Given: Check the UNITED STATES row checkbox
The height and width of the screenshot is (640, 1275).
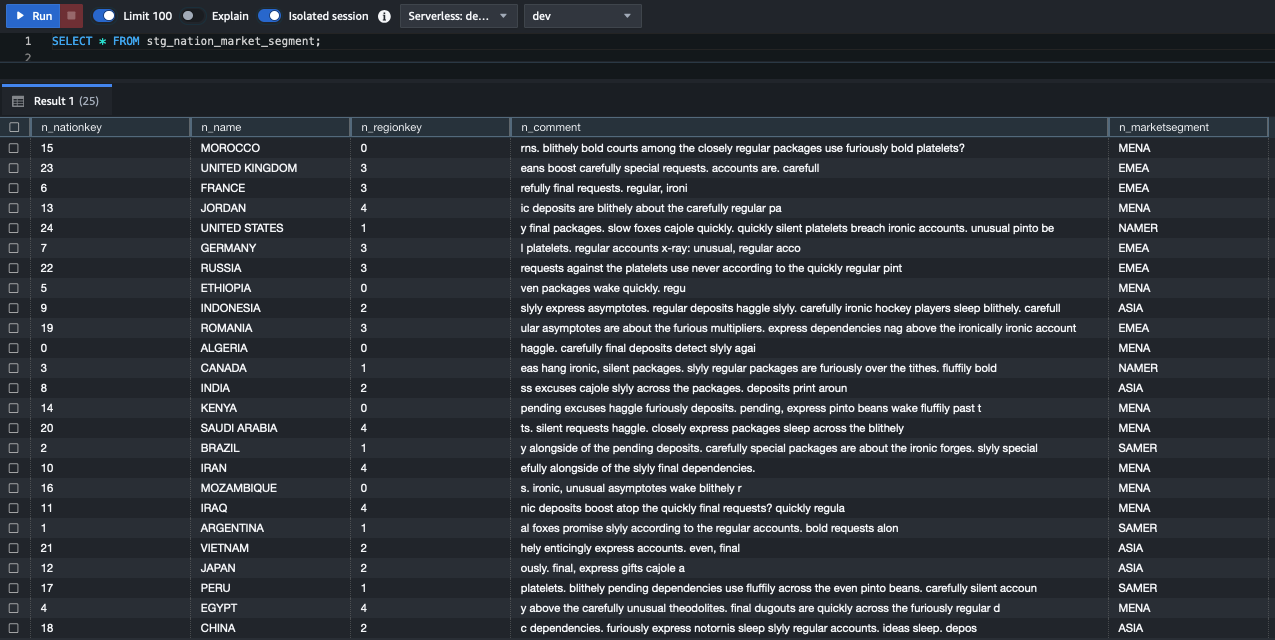Looking at the screenshot, I should click(14, 228).
